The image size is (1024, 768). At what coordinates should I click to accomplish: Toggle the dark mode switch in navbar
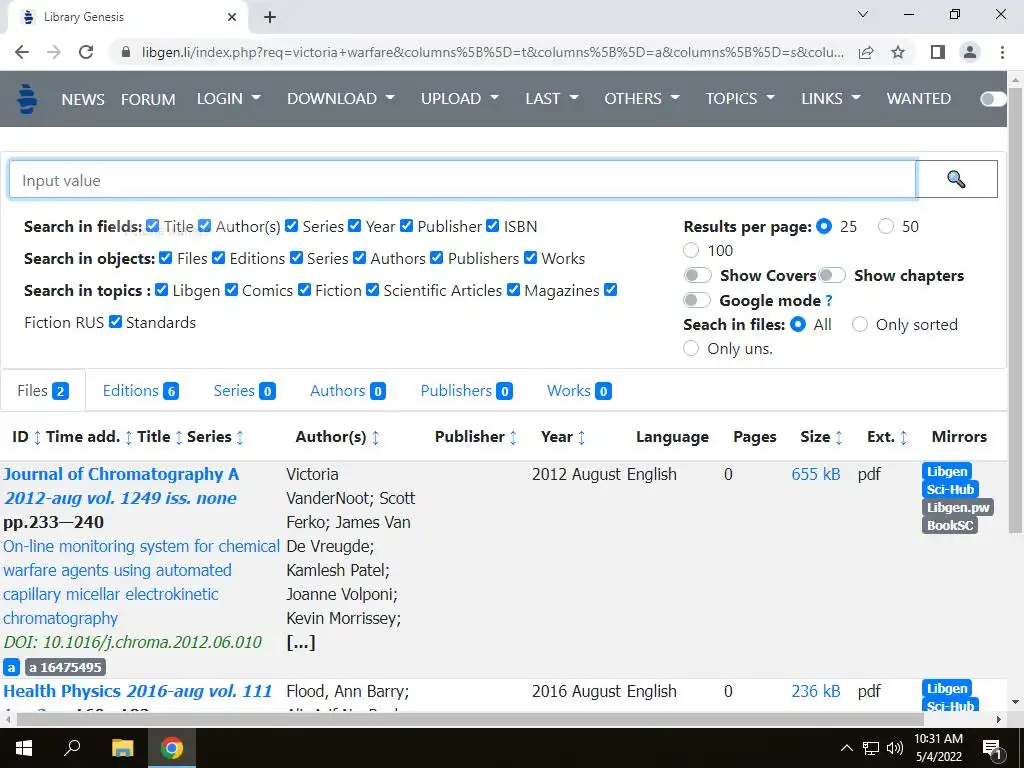993,99
